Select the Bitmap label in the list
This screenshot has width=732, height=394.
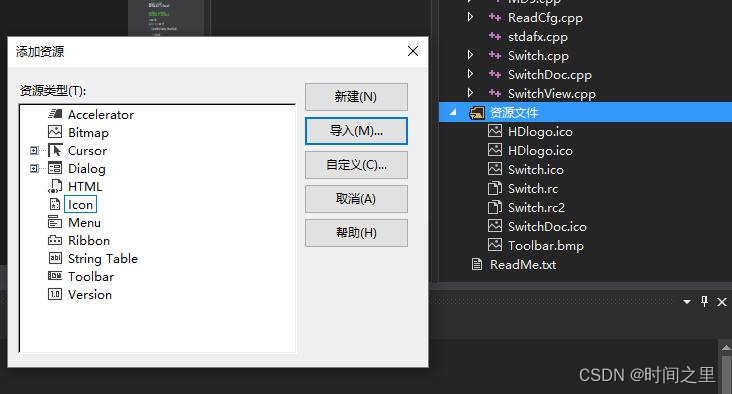pos(88,133)
